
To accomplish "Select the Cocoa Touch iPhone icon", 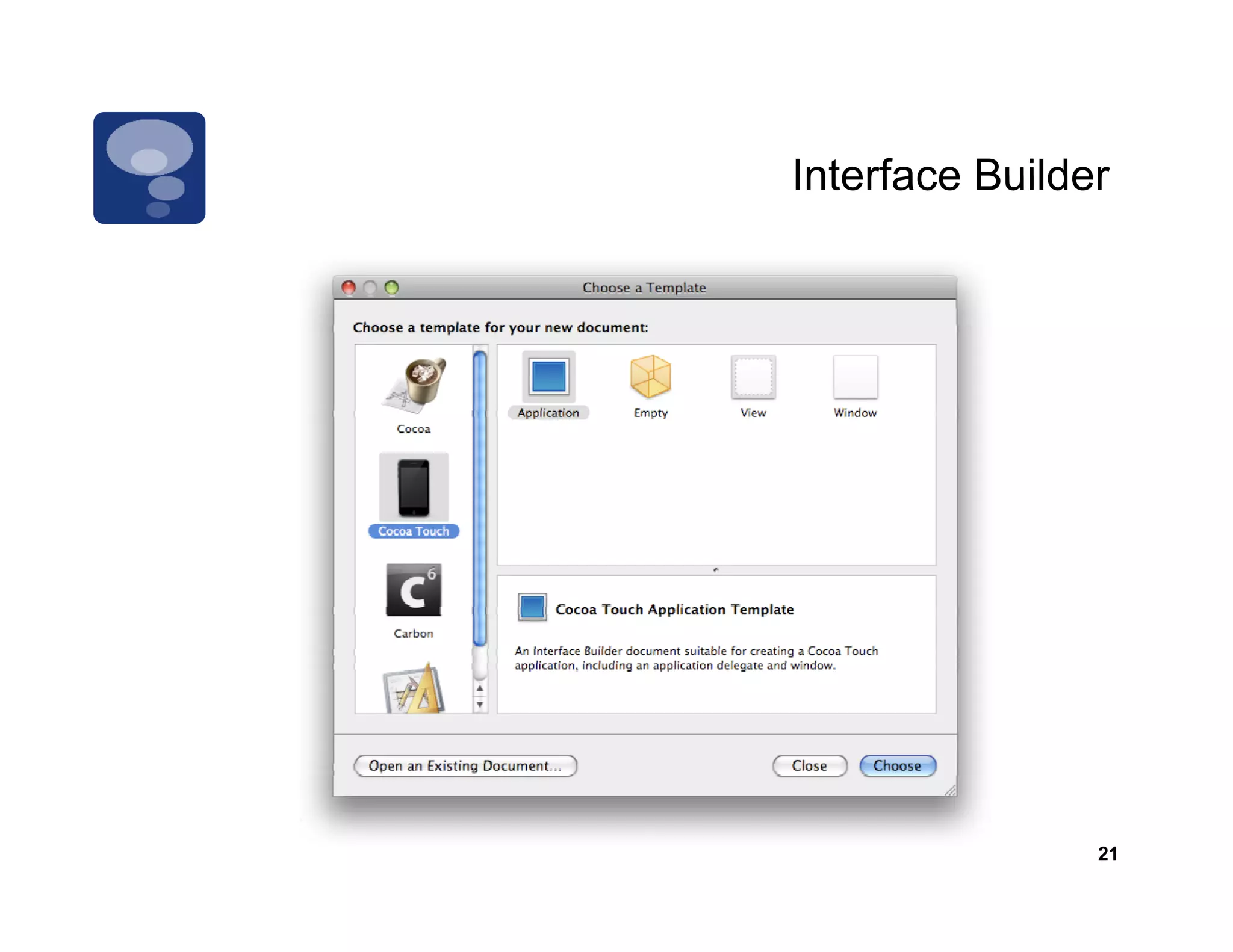I will (414, 487).
